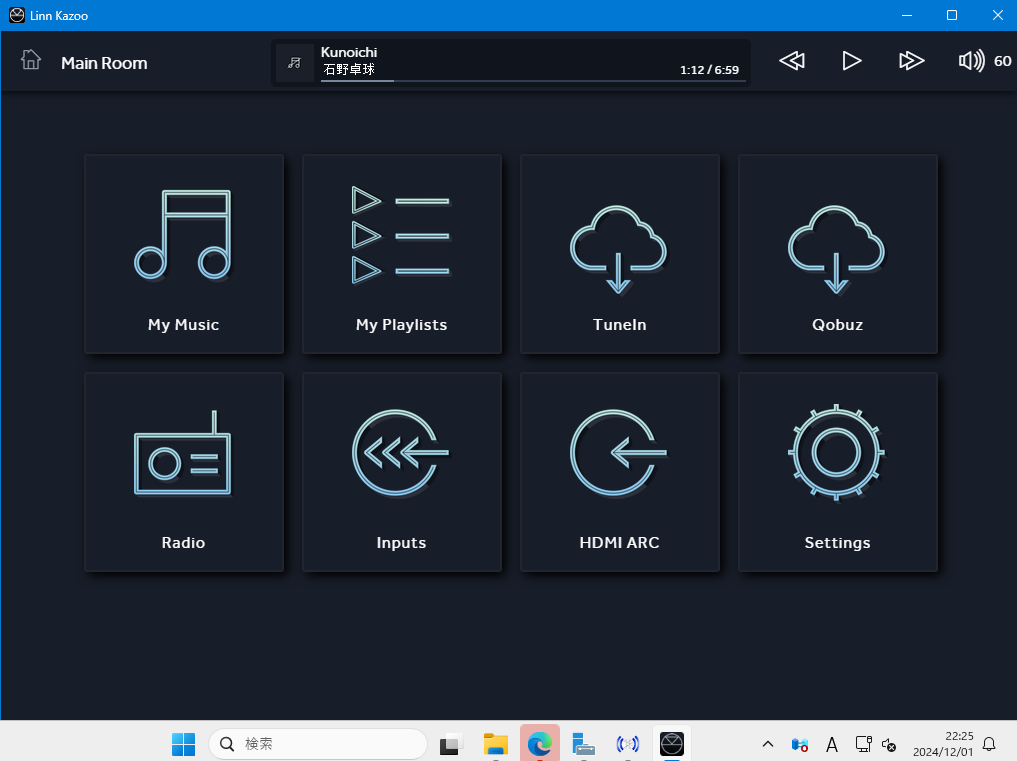Seek in the track progress bar
This screenshot has width=1017, height=761.
click(532, 81)
